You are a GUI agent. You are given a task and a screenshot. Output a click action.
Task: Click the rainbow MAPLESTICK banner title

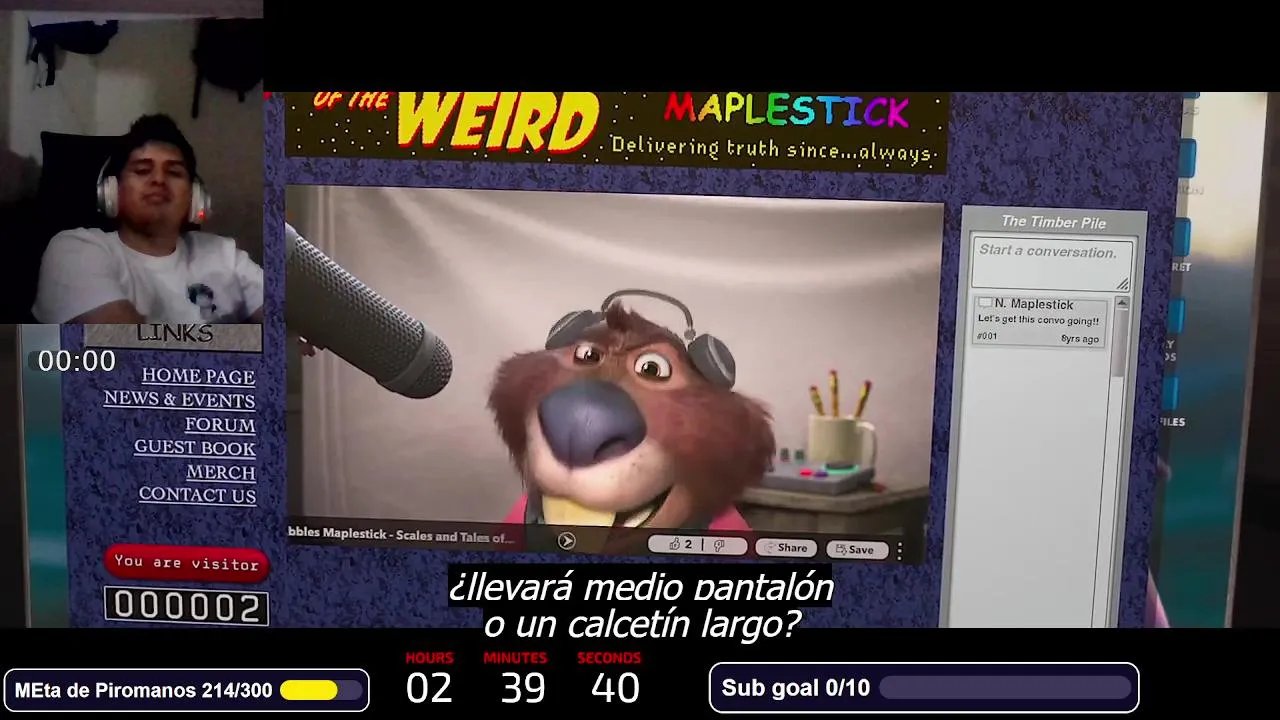(x=786, y=111)
